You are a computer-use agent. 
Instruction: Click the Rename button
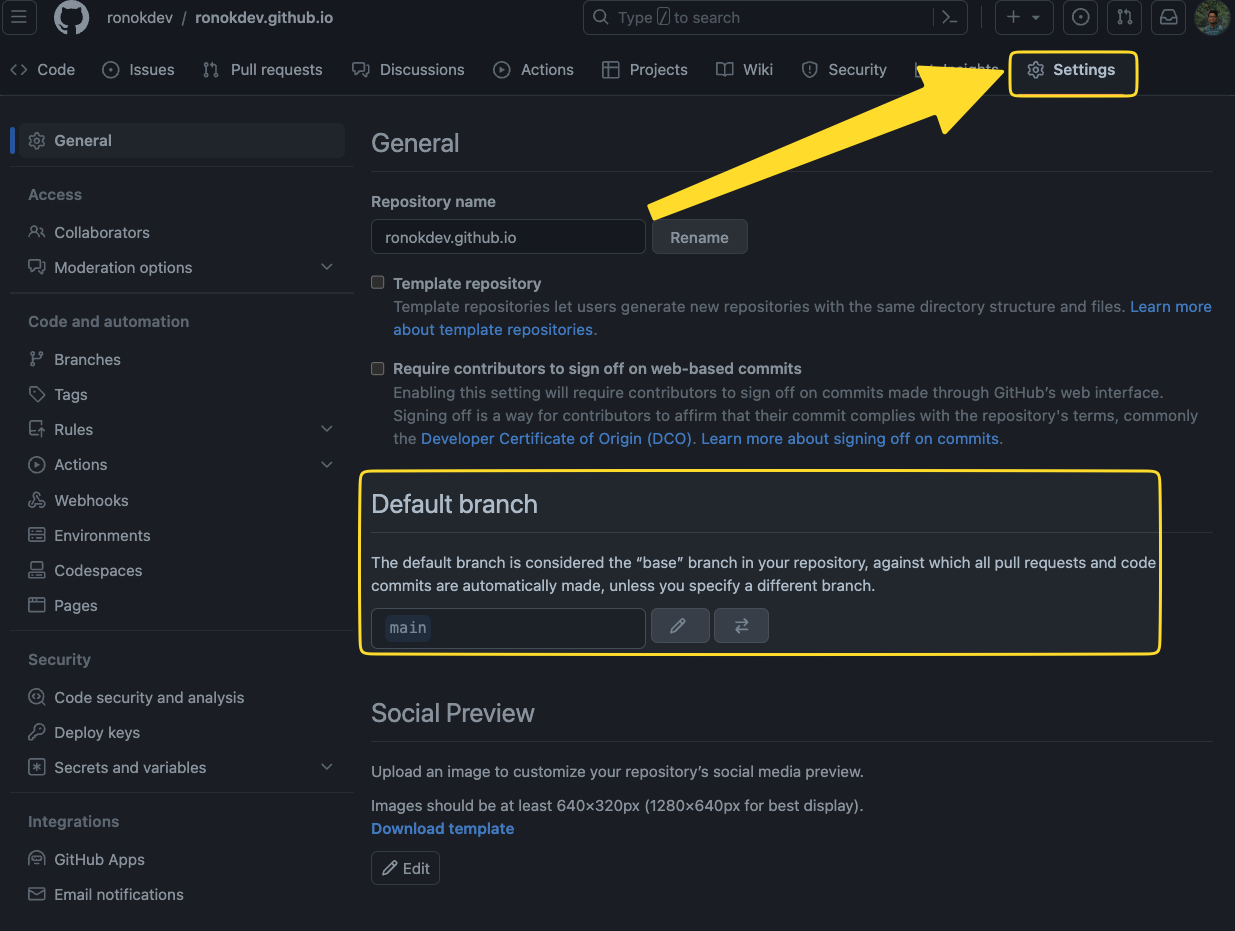pos(699,238)
